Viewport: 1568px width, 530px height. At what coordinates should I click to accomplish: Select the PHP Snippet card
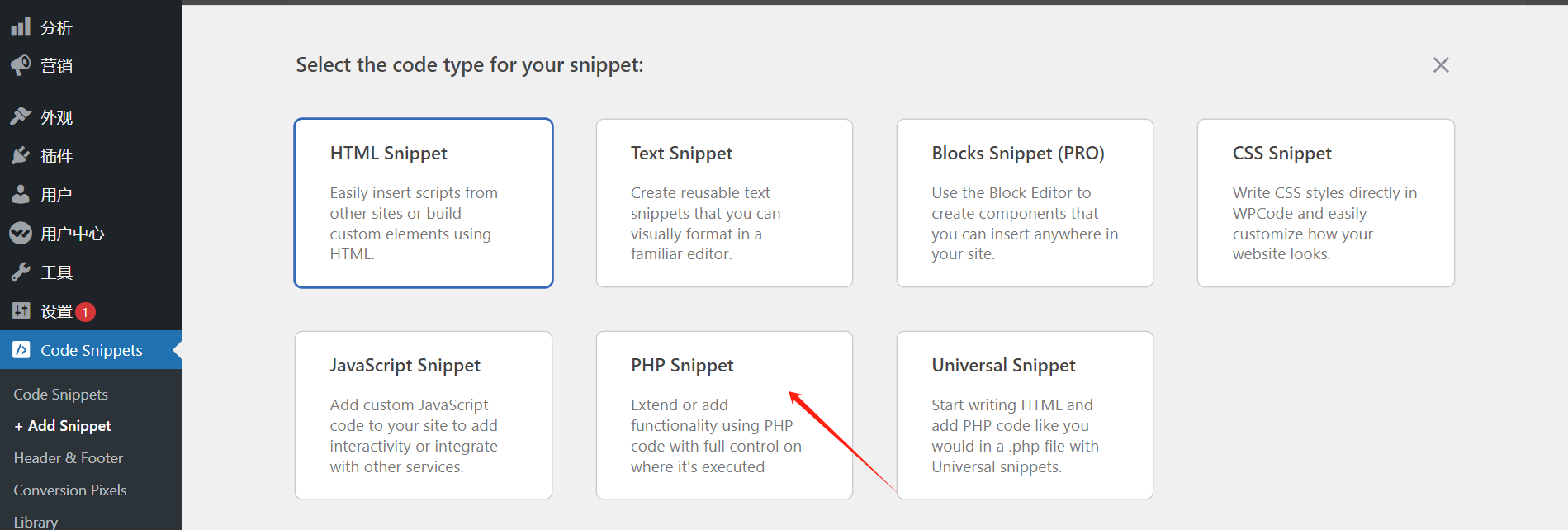tap(723, 413)
